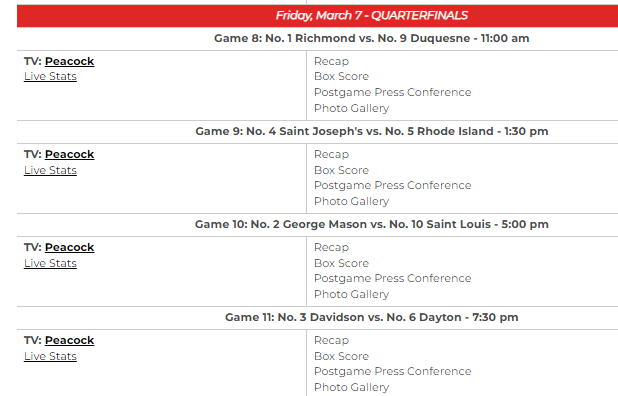Viewport: 618px width, 396px height.
Task: Open Live Stats for Saint Joseph's game
Action: [x=50, y=170]
